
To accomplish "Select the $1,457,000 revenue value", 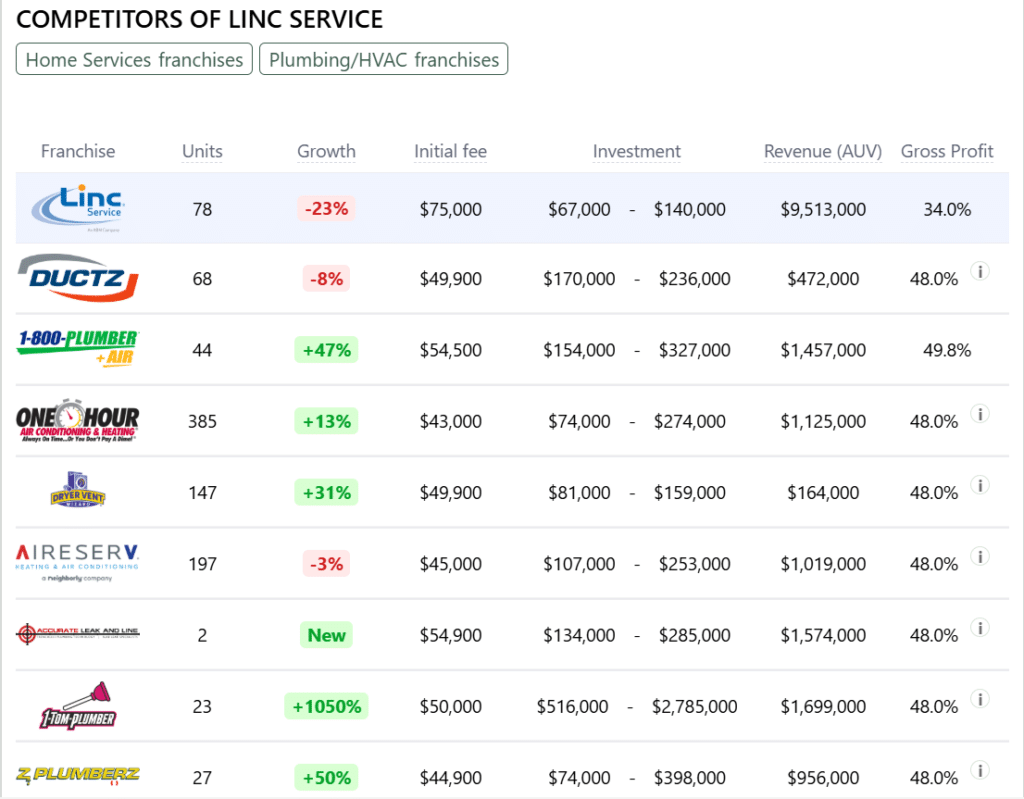I will tap(823, 350).
